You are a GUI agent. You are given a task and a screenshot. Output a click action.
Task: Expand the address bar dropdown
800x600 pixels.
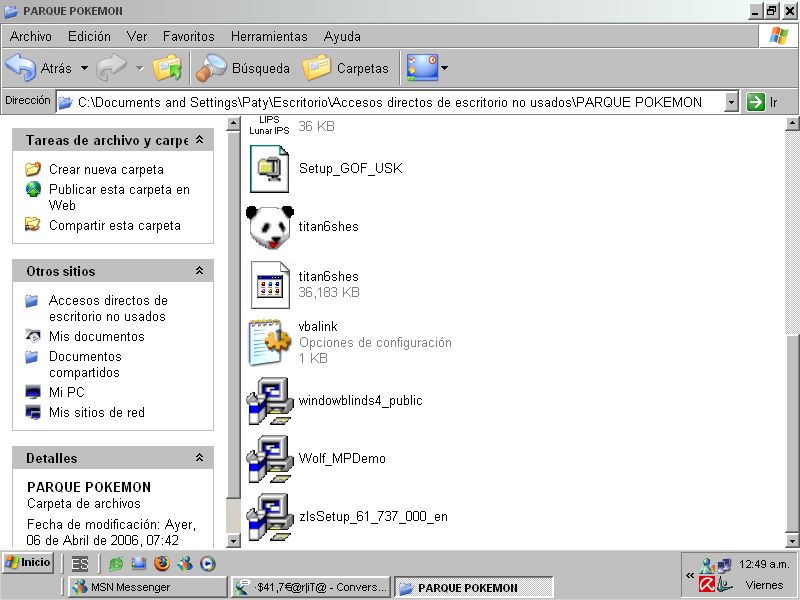point(731,102)
